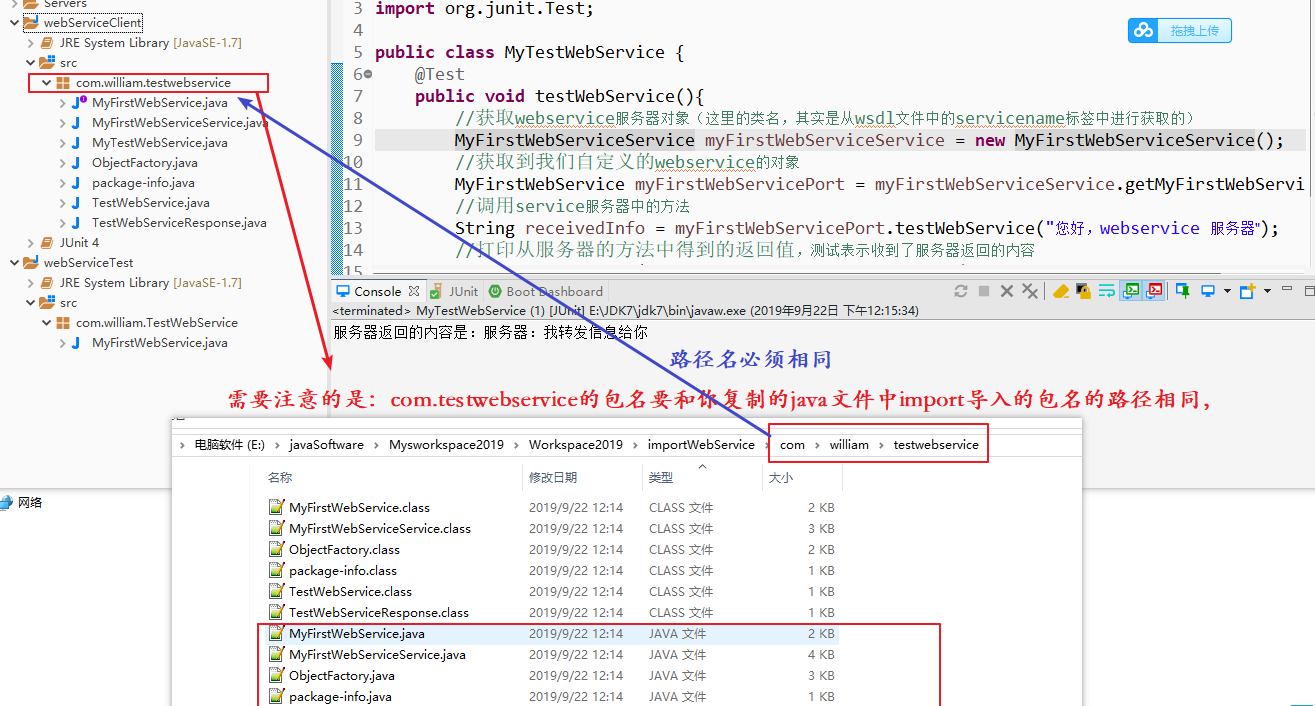1315x706 pixels.
Task: Collapse com.william.testwebservice package in tree
Action: click(x=46, y=83)
